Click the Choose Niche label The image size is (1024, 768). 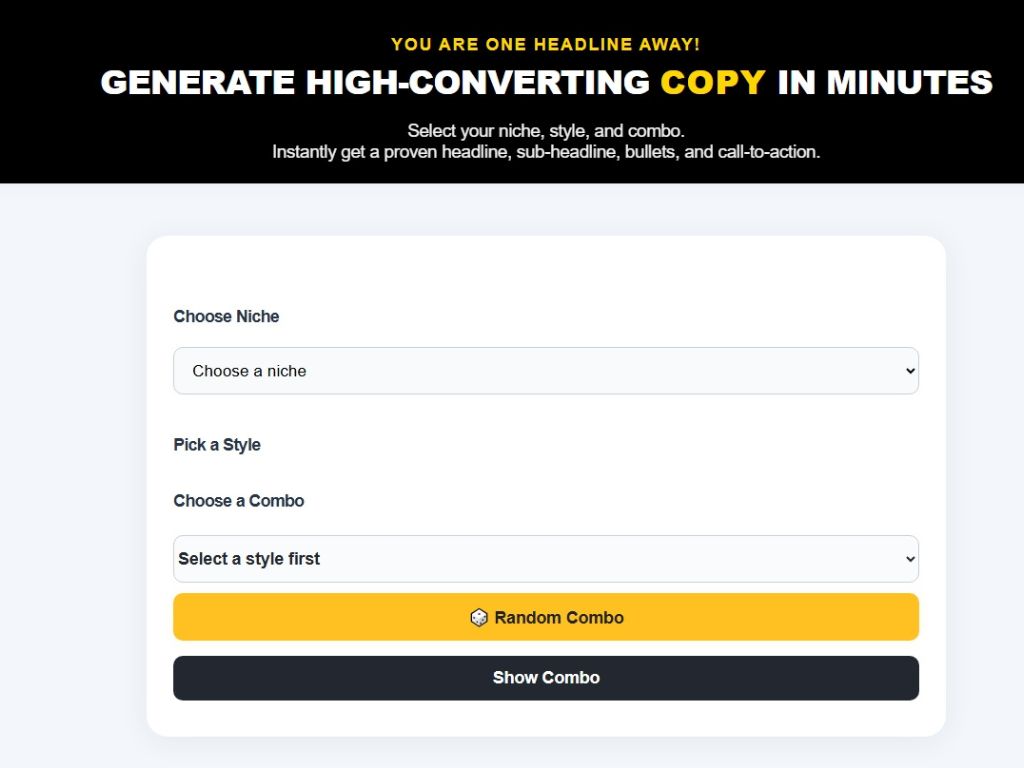(x=226, y=316)
